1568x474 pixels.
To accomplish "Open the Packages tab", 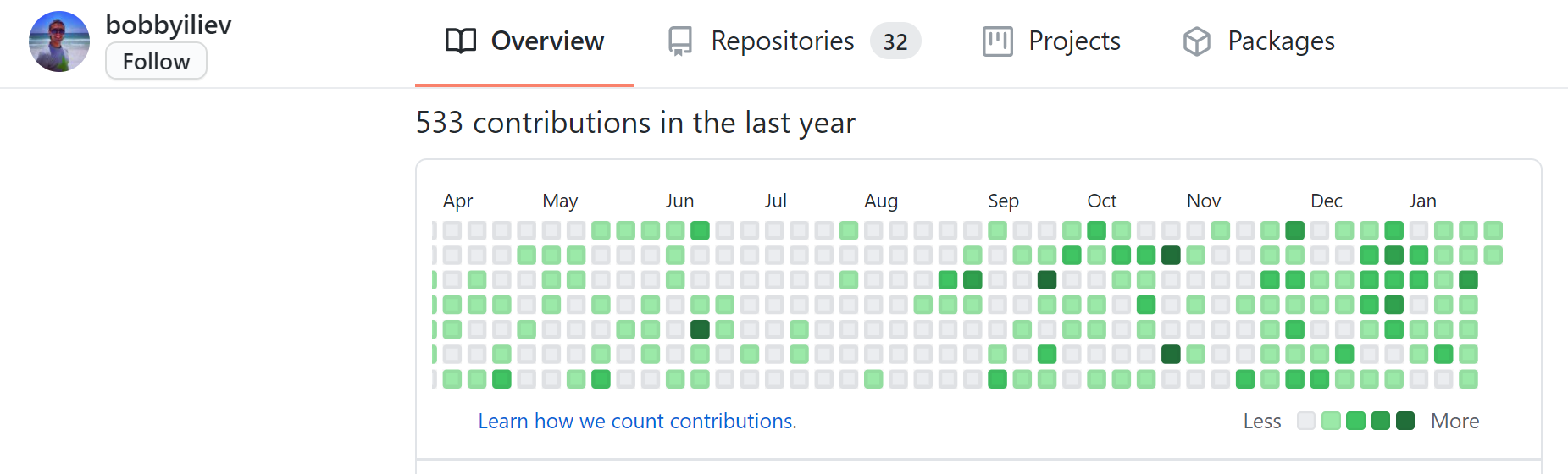I will pyautogui.click(x=1258, y=41).
